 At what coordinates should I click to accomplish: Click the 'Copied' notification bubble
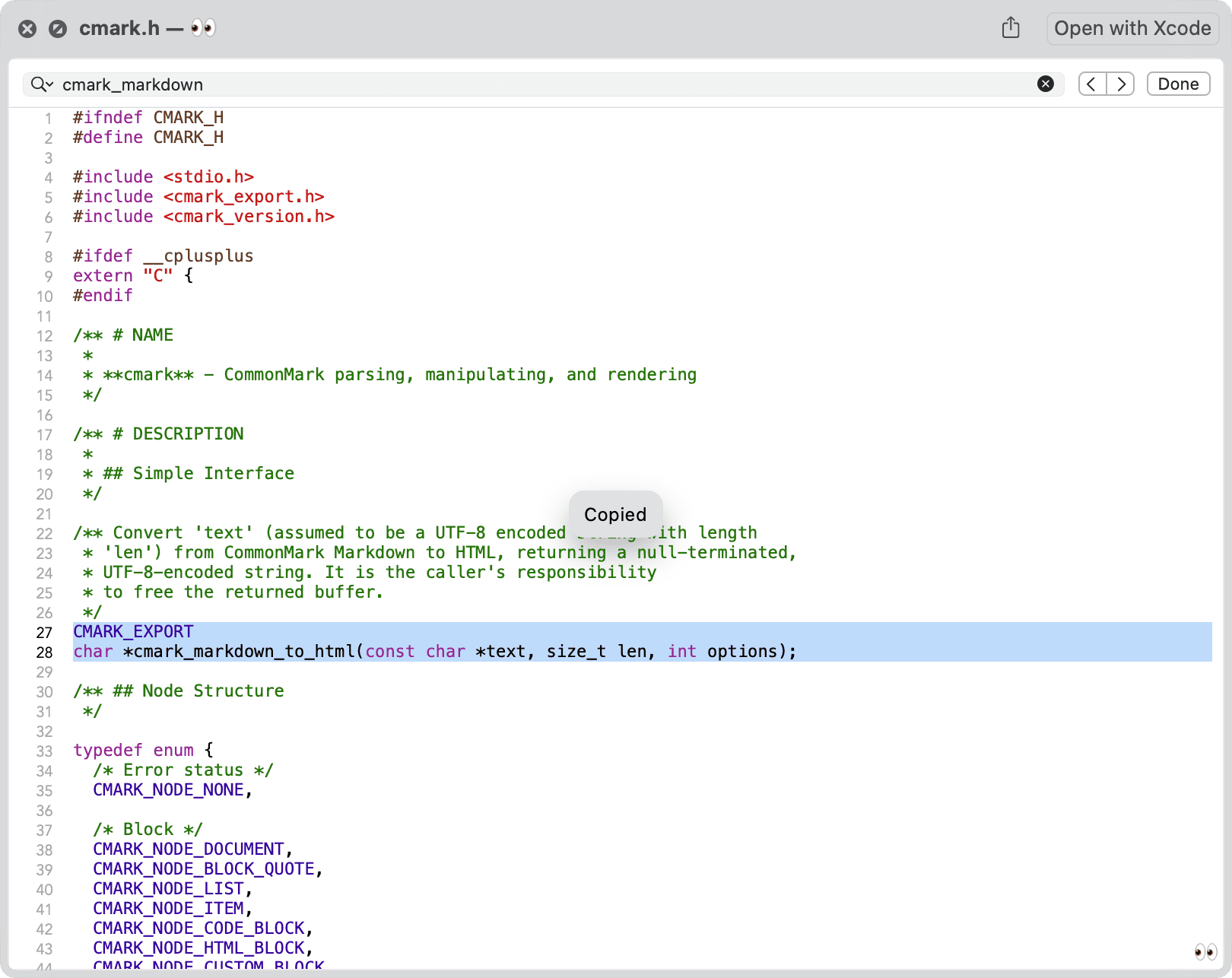pyautogui.click(x=615, y=515)
